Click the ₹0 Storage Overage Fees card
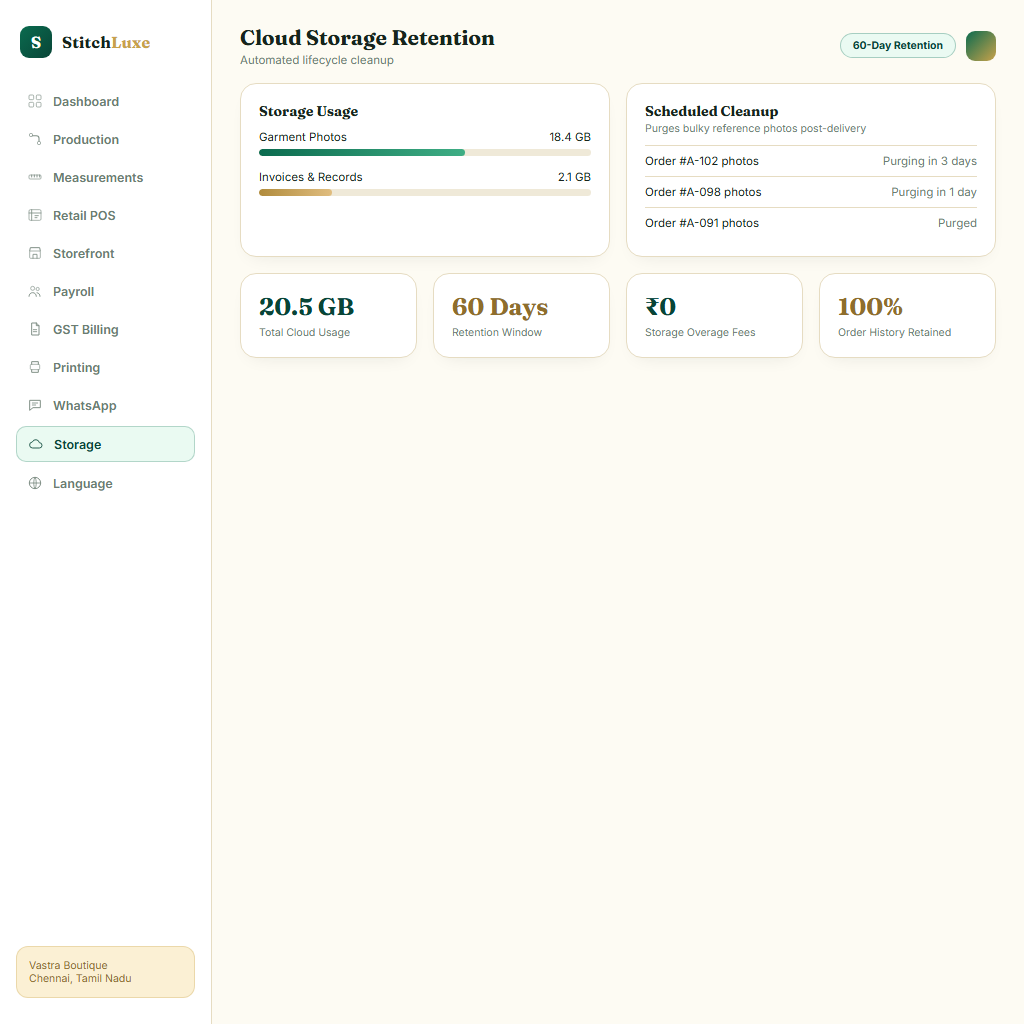Screen dimensions: 1024x1024 (714, 315)
